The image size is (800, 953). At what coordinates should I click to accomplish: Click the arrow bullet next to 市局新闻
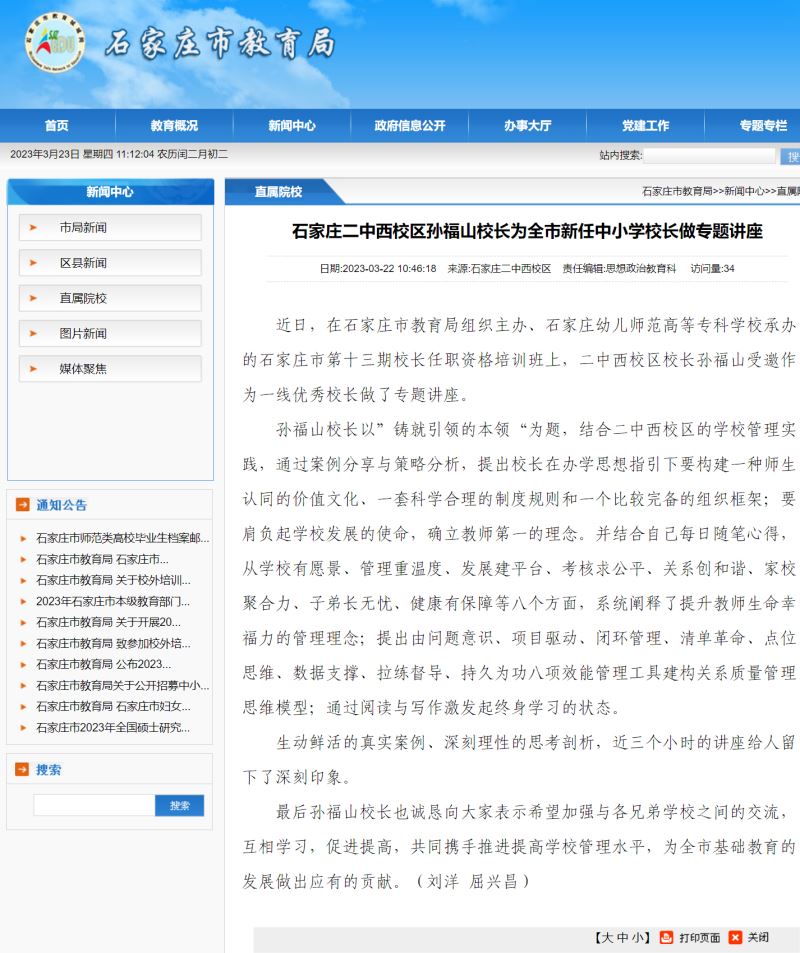click(33, 228)
